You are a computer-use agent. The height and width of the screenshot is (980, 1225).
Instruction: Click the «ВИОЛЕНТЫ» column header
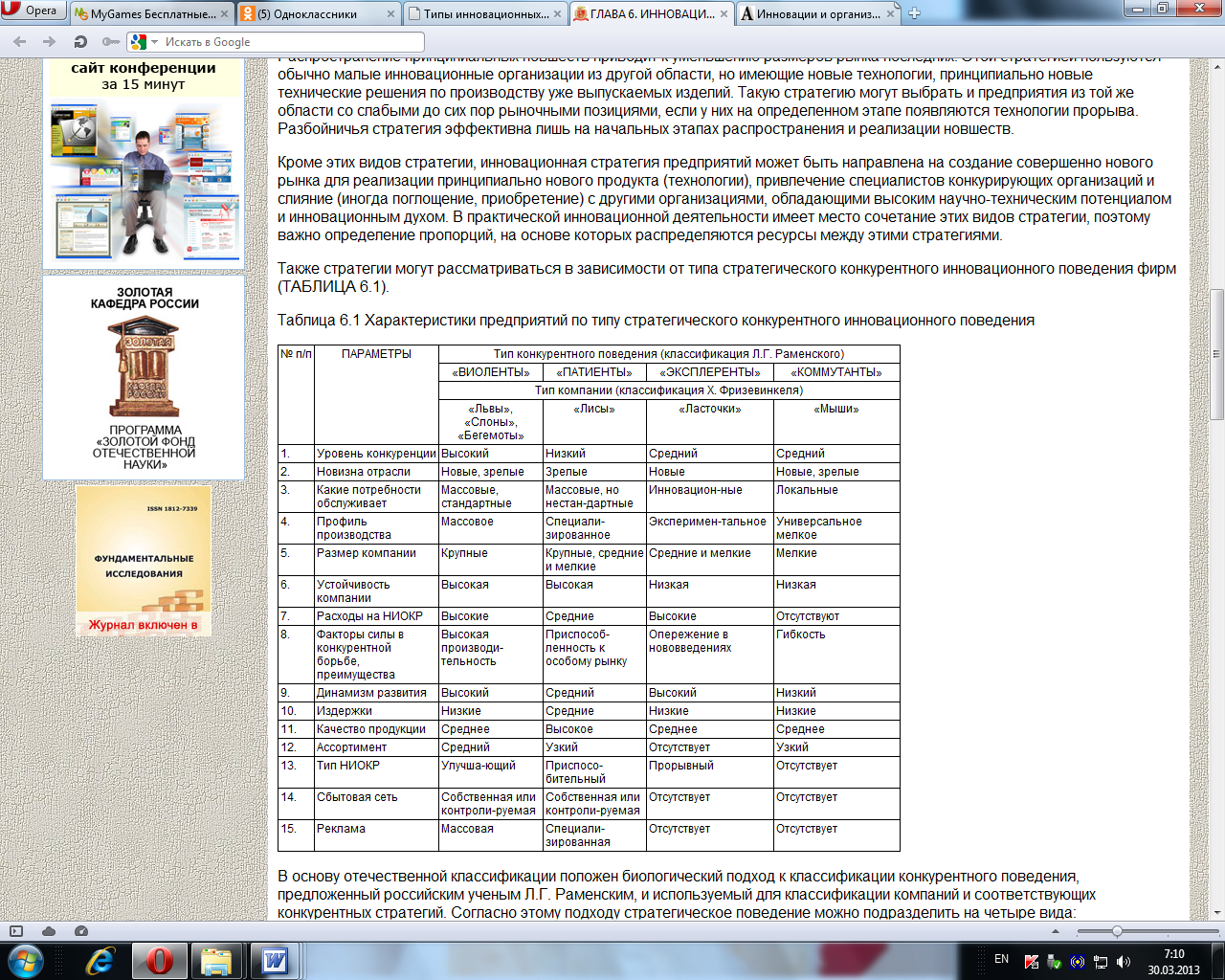click(x=490, y=372)
